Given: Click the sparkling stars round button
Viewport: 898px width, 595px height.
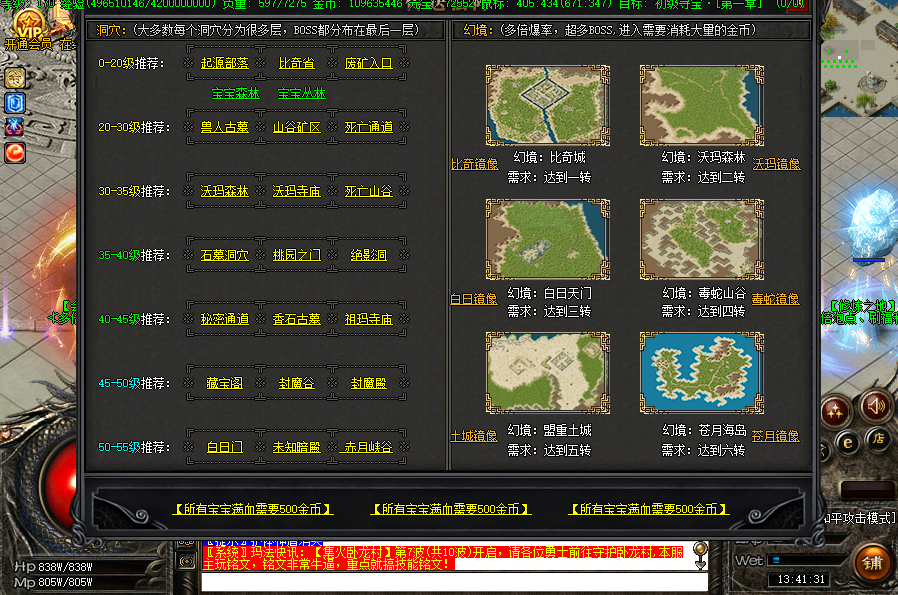Looking at the screenshot, I should pyautogui.click(x=837, y=410).
